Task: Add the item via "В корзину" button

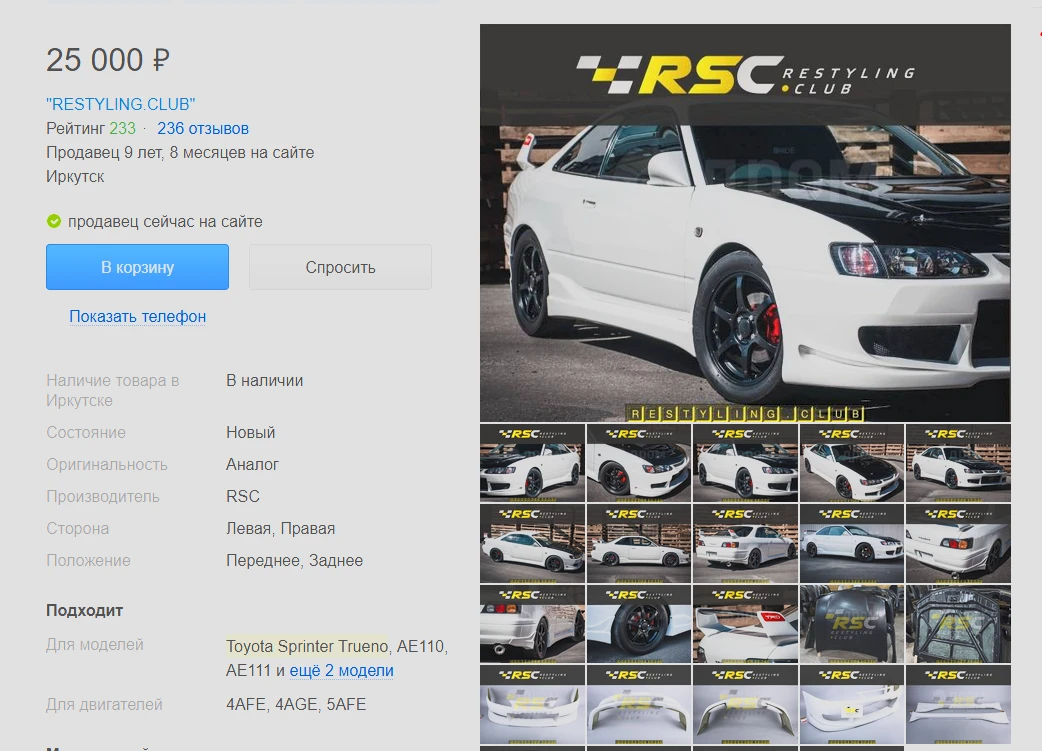Action: [x=138, y=267]
